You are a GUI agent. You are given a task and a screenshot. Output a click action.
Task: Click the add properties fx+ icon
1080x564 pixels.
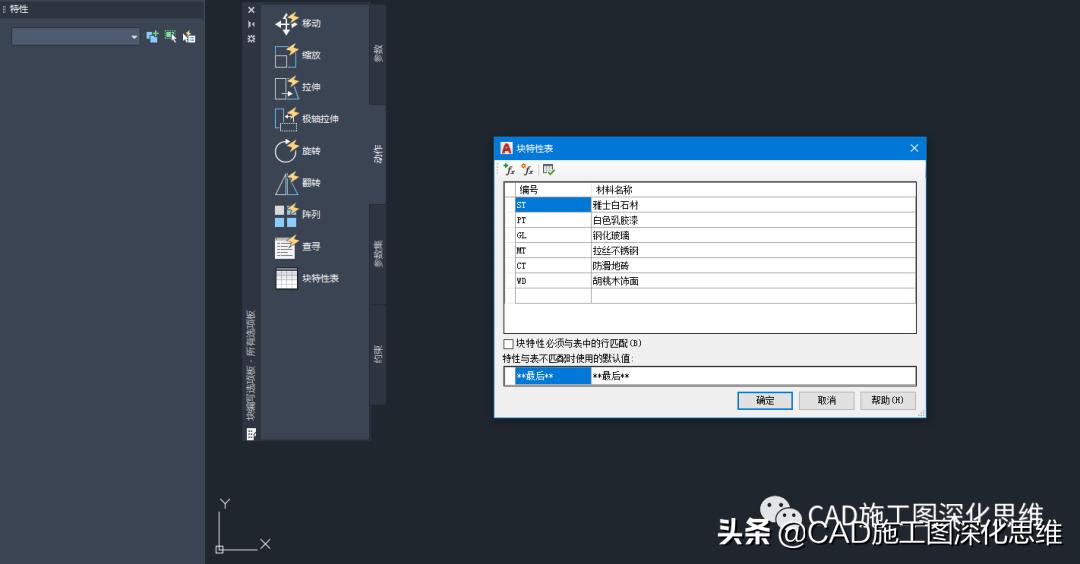509,169
